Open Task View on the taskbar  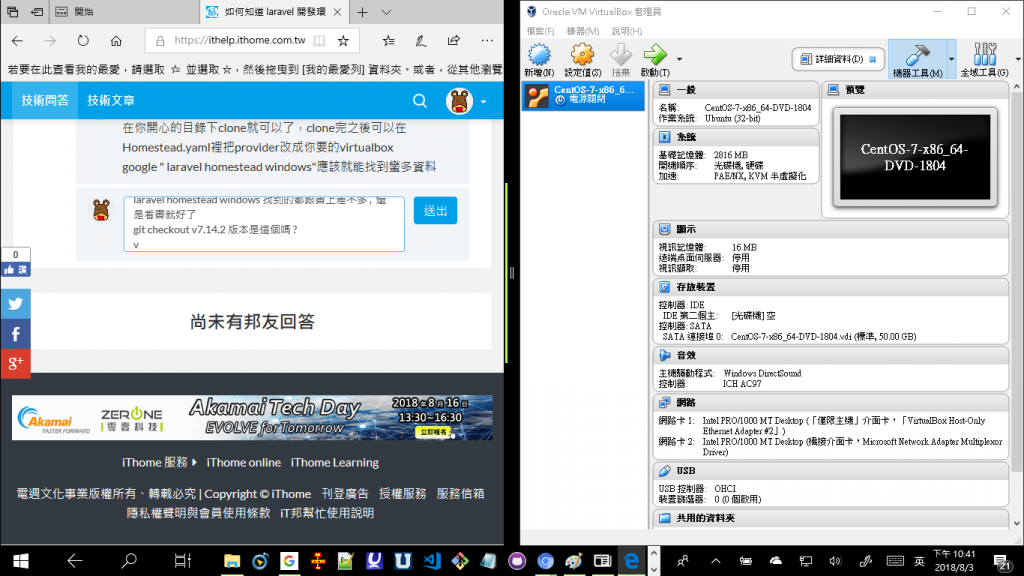[182, 561]
